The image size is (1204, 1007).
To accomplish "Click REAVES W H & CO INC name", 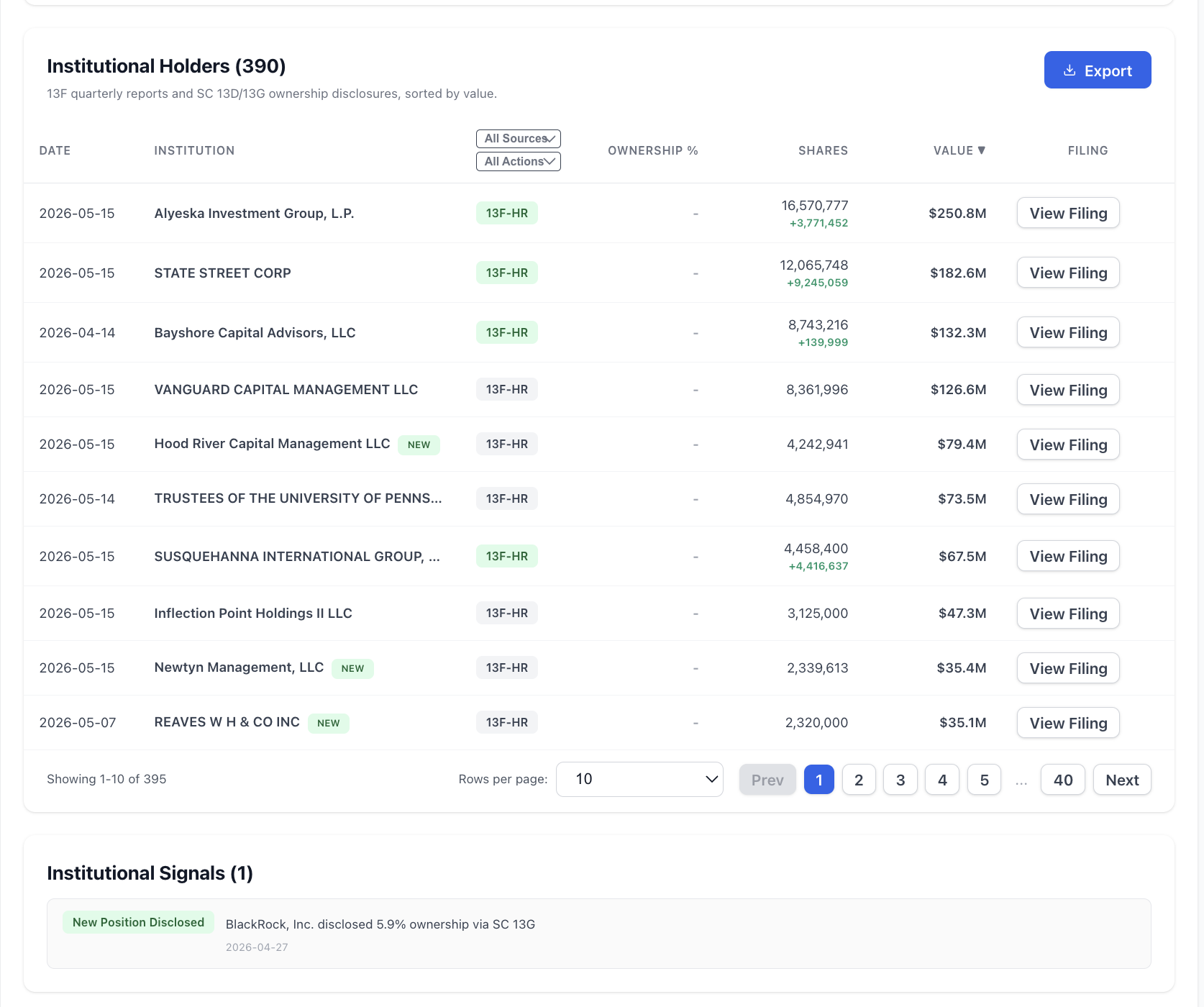I will 227,721.
